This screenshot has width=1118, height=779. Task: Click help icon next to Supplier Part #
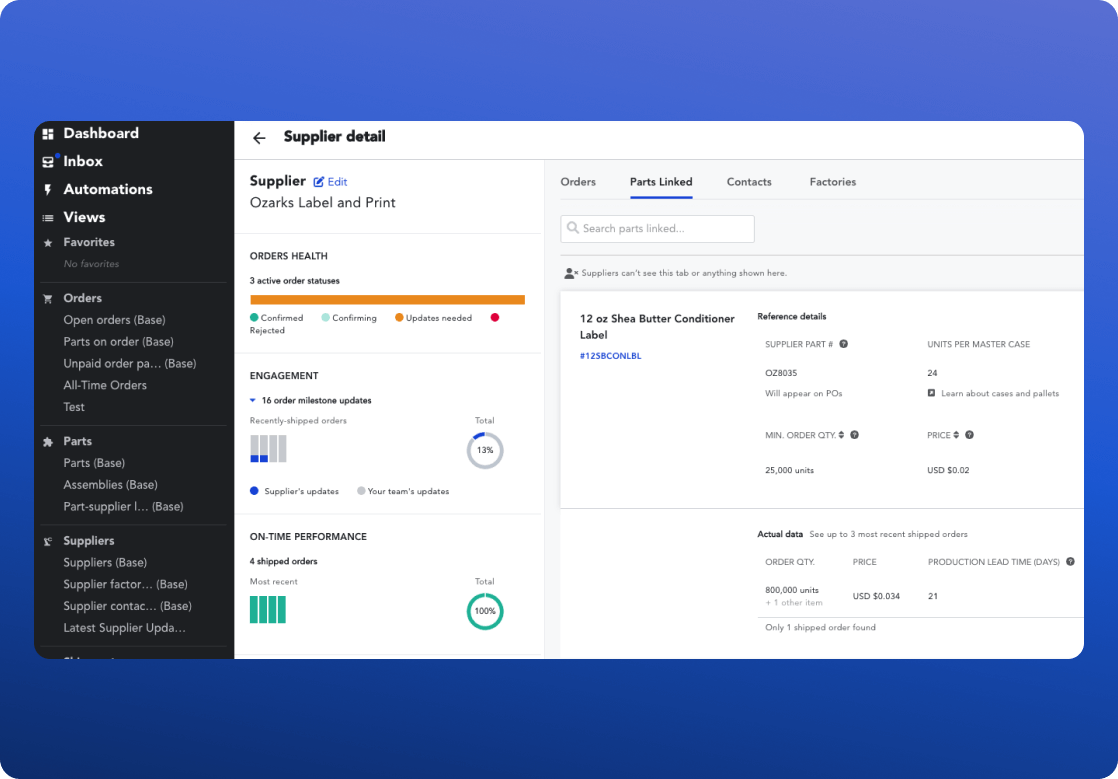[843, 344]
